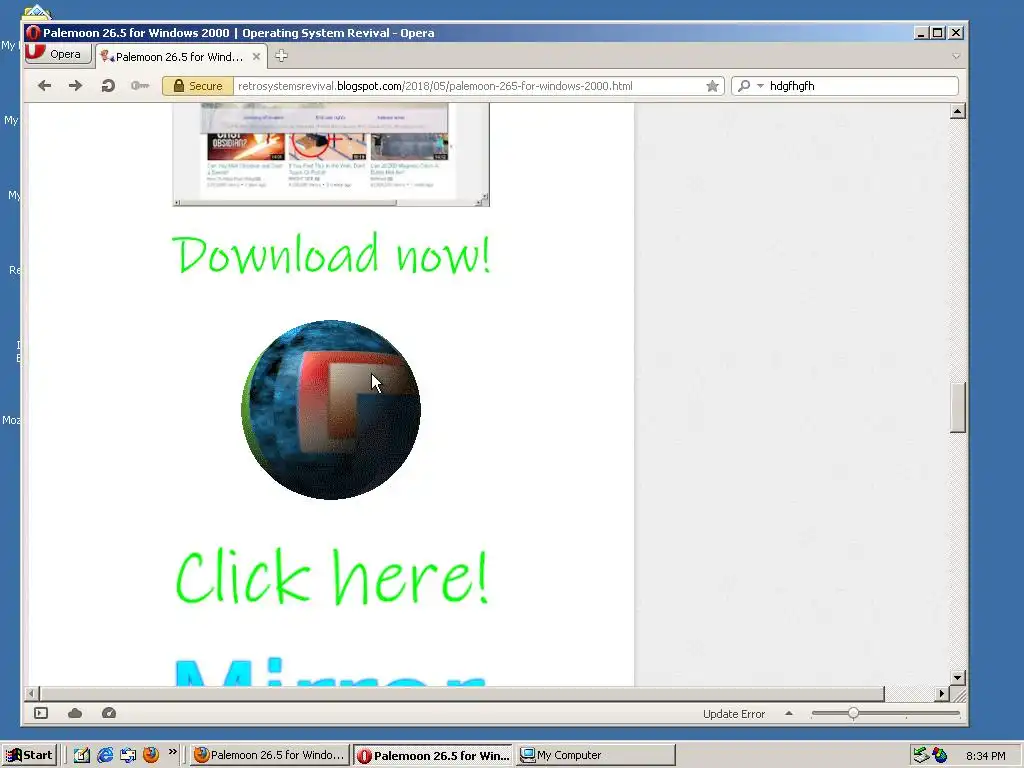Click the vertical scrollbar down arrow
1024x768 pixels.
coord(957,678)
